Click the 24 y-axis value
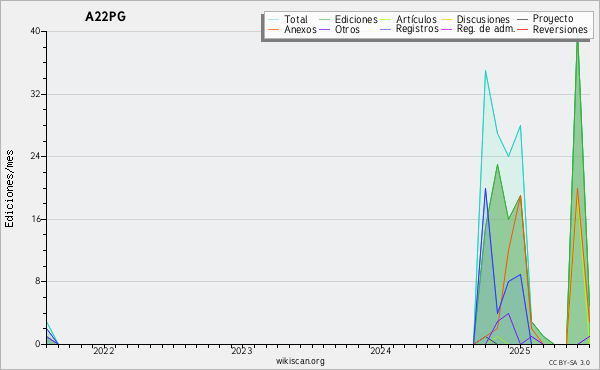The width and height of the screenshot is (600, 370). 36,156
